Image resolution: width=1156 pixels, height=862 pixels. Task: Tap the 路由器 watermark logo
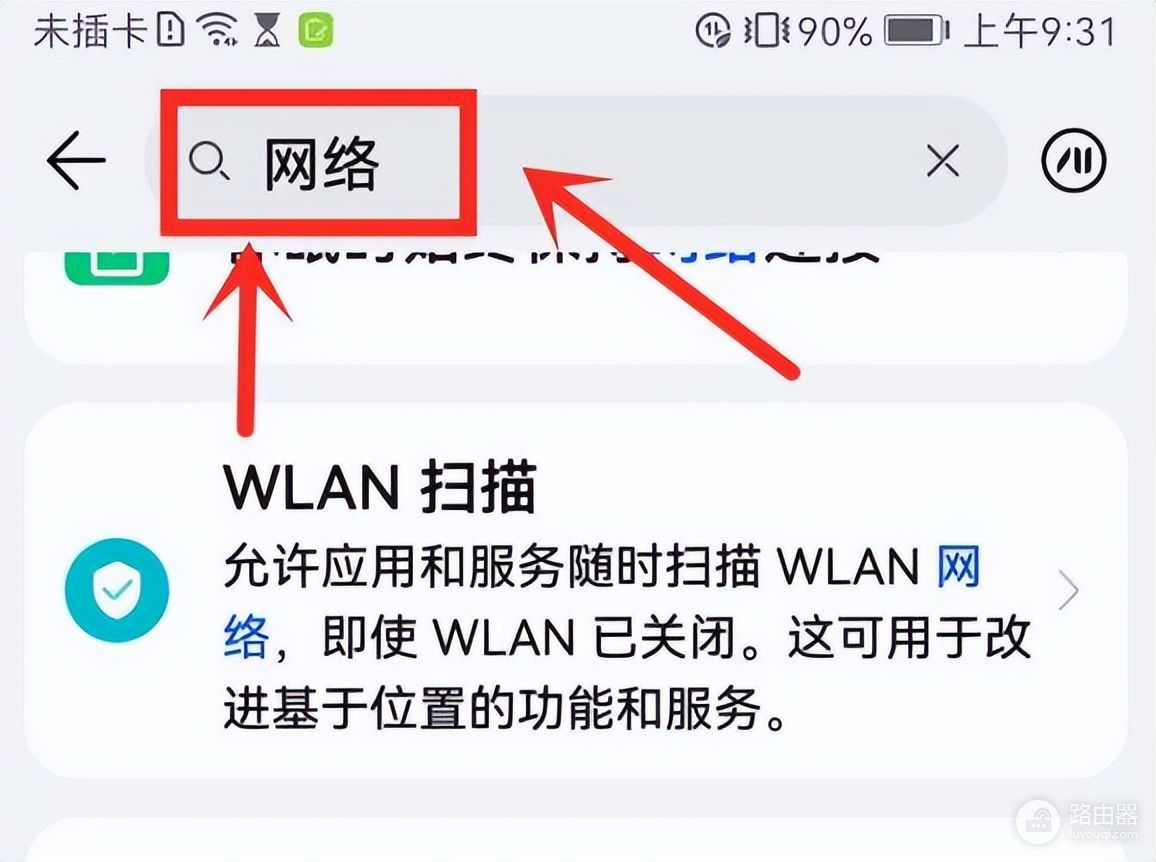point(1078,821)
